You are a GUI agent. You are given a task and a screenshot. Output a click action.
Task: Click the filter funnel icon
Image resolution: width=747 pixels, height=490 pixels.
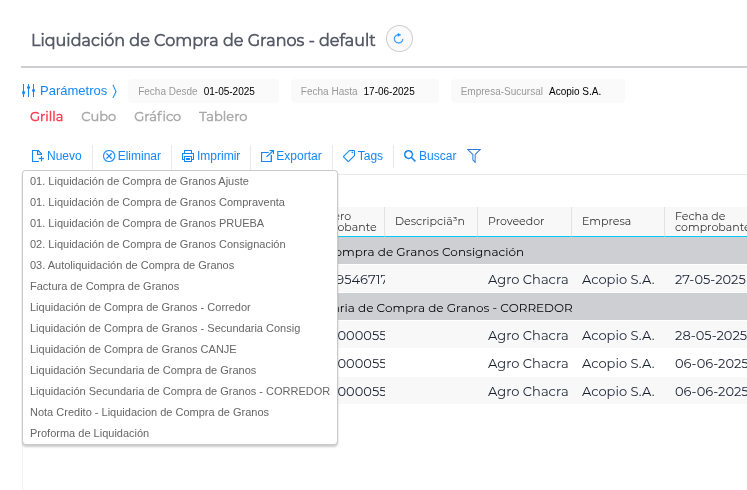click(x=474, y=156)
